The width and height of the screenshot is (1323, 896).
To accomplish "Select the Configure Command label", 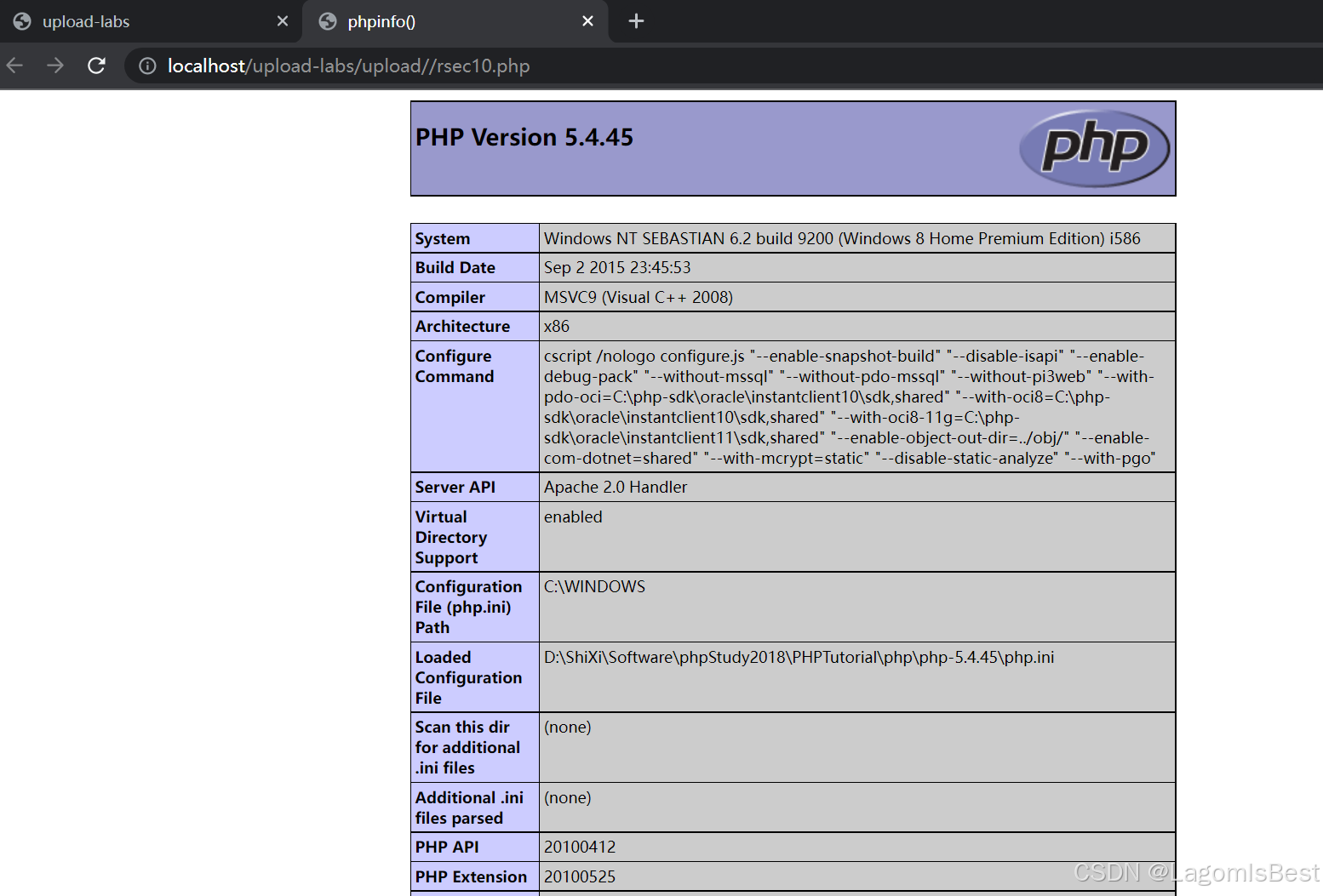I will (455, 367).
